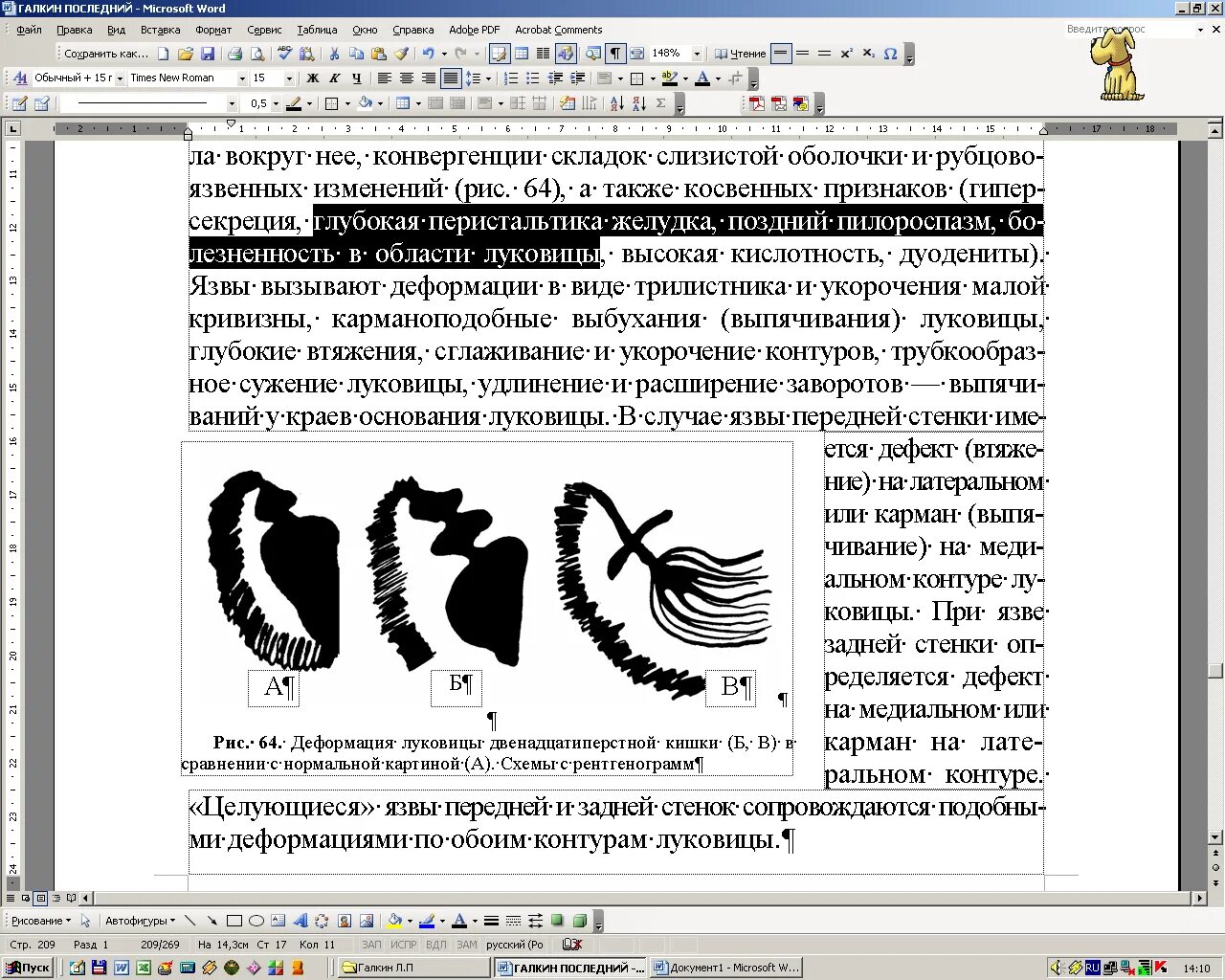1225x980 pixels.
Task: Toggle bold formatting (Ж)
Action: coord(313,78)
